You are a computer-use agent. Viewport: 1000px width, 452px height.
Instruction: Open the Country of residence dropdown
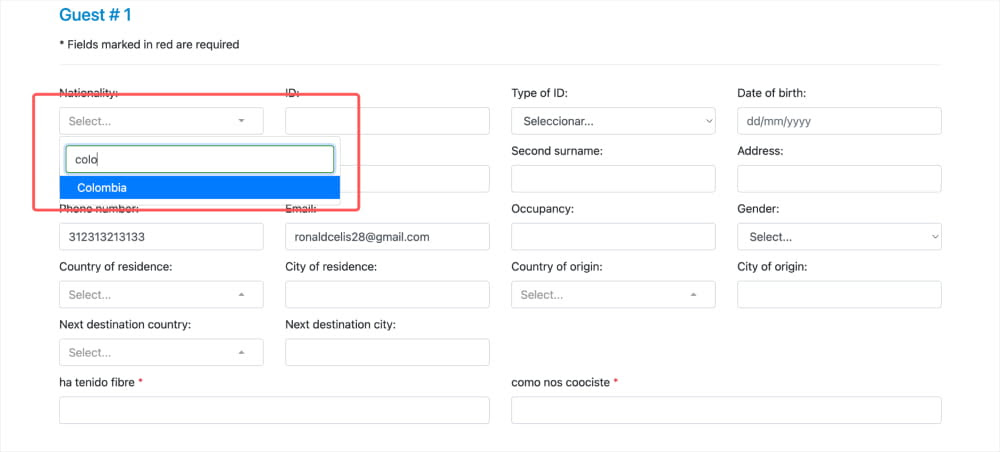click(x=161, y=295)
